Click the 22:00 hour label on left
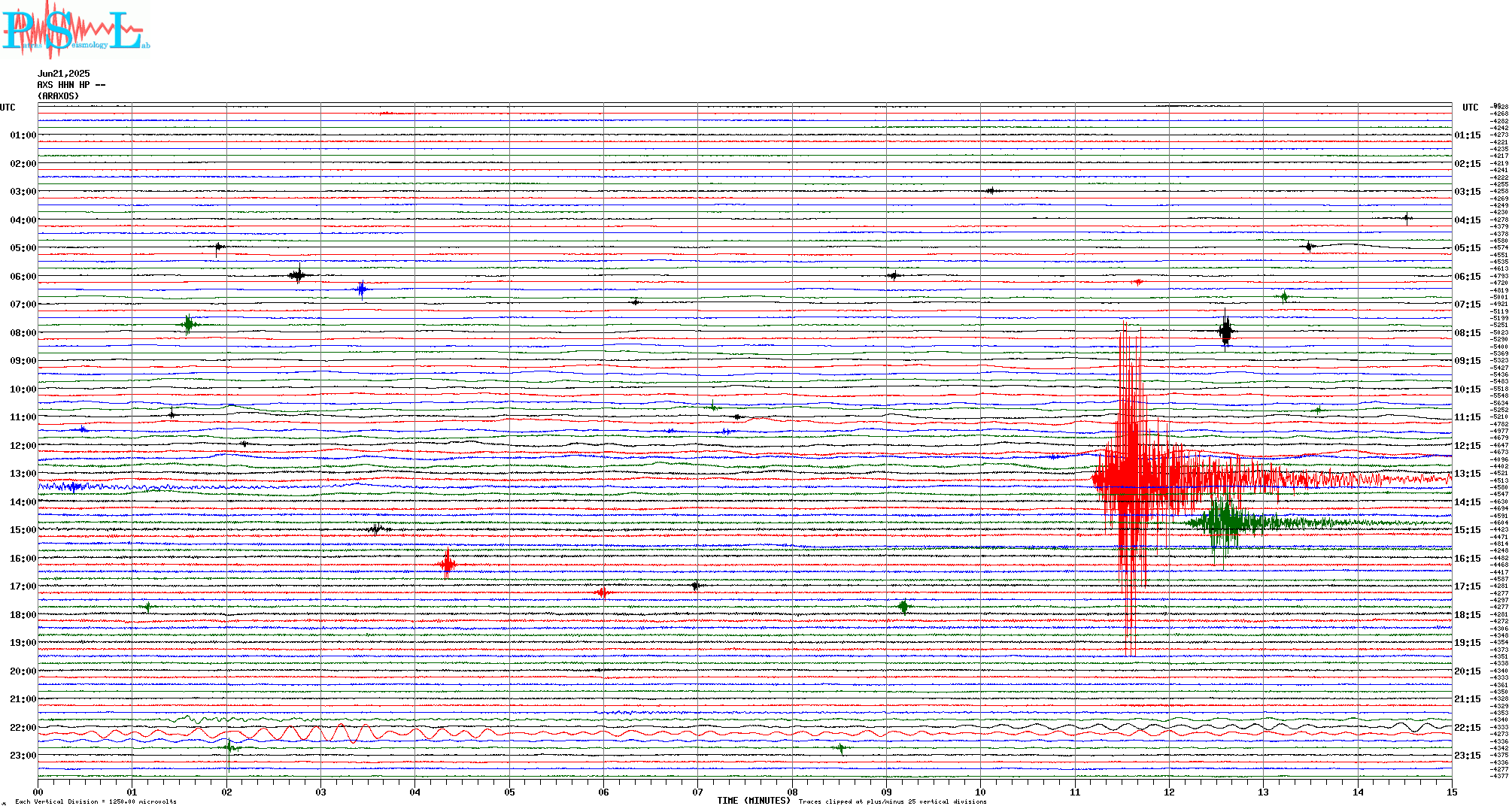 tap(23, 728)
